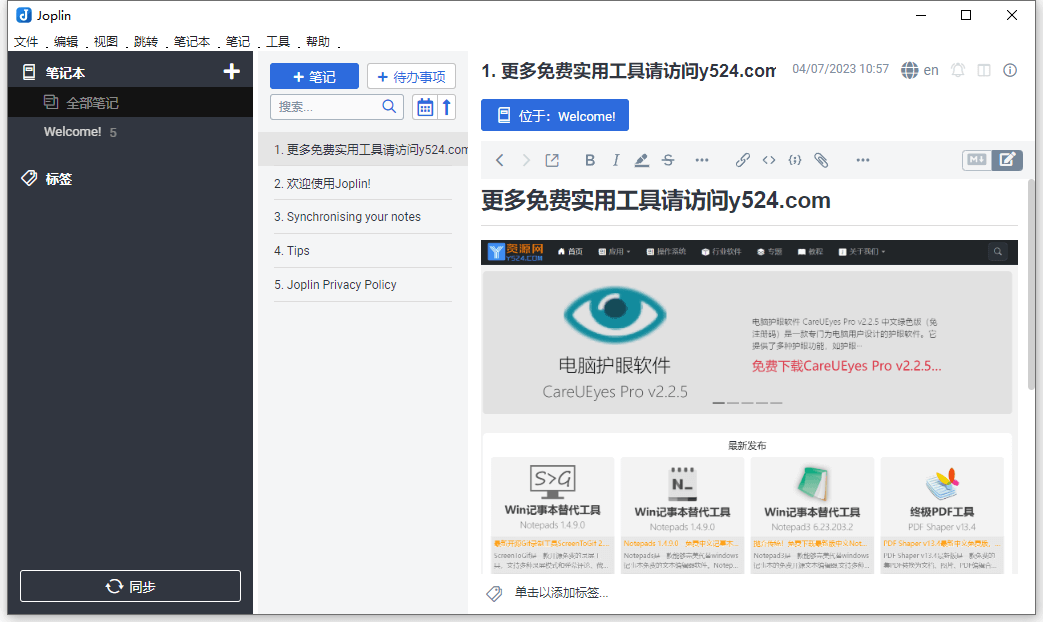Open 笔记本 menu
Screen dimensions: 1043x622
tap(192, 42)
